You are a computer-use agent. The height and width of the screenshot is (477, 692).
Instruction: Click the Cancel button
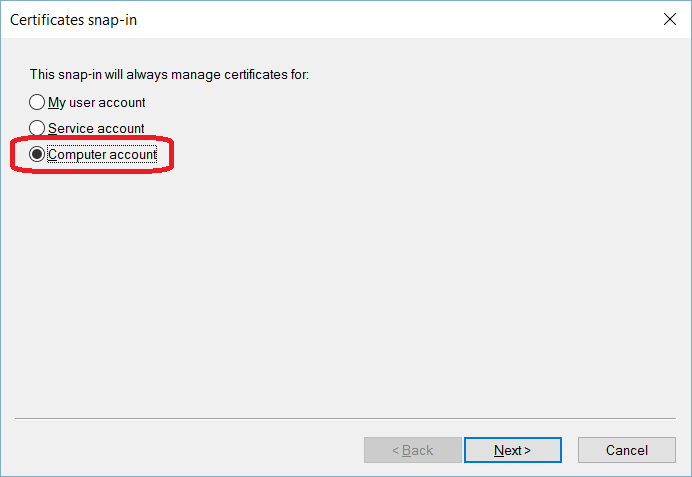[x=626, y=450]
